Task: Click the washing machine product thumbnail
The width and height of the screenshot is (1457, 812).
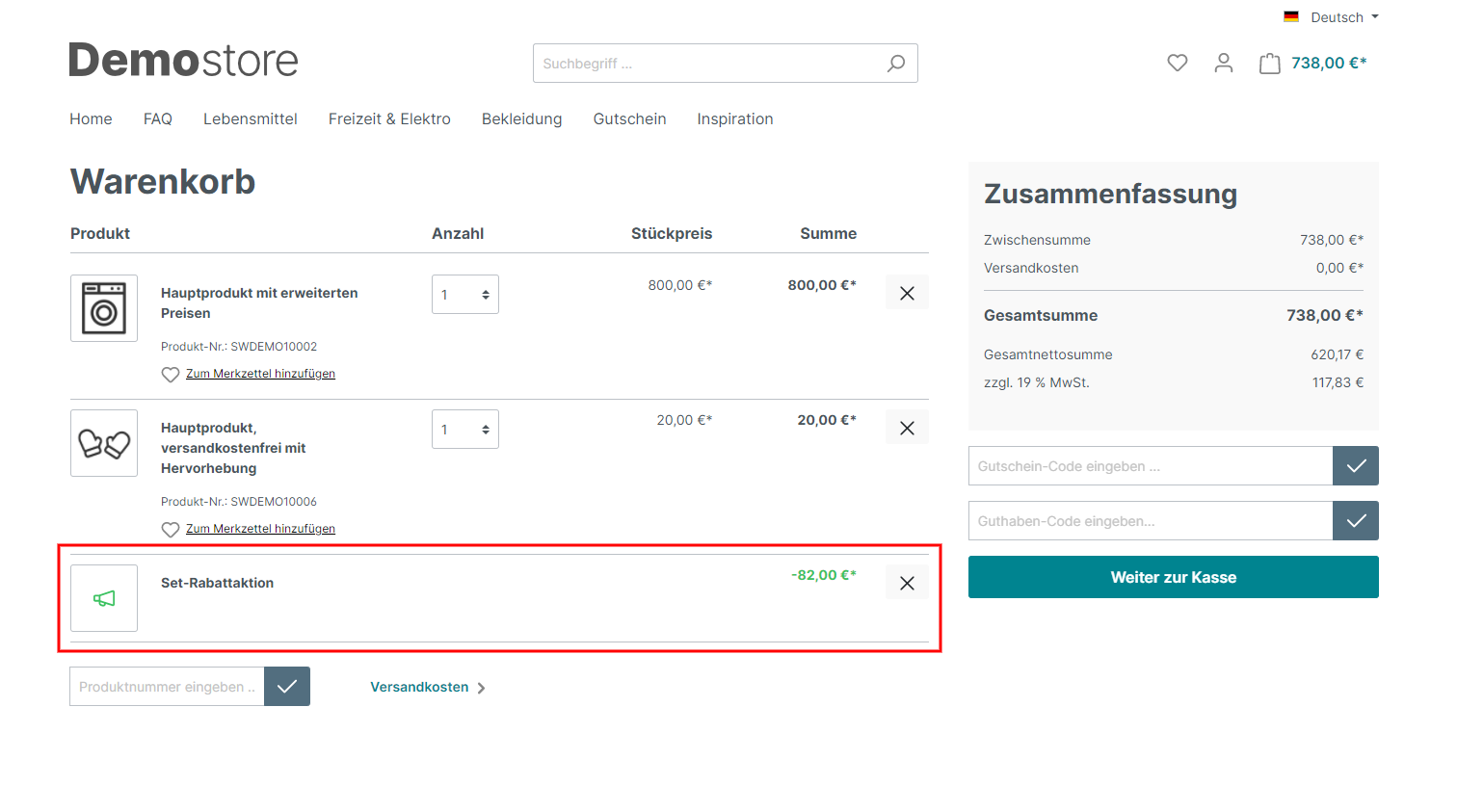Action: pos(104,308)
